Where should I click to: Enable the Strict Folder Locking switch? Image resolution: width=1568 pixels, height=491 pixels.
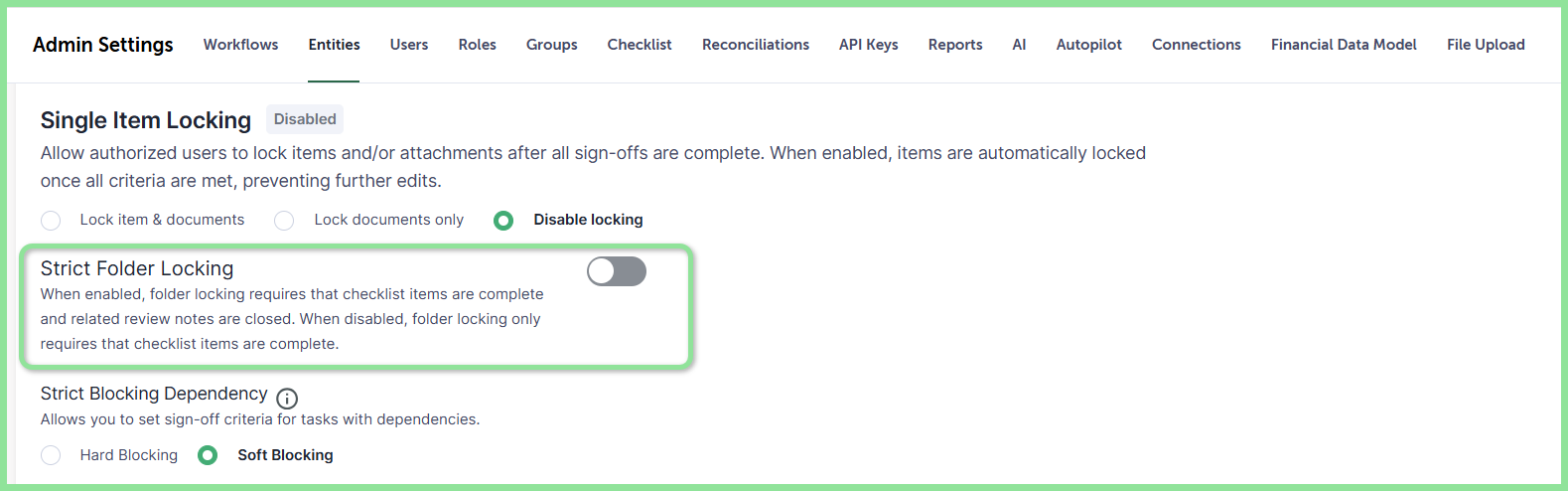coord(617,271)
